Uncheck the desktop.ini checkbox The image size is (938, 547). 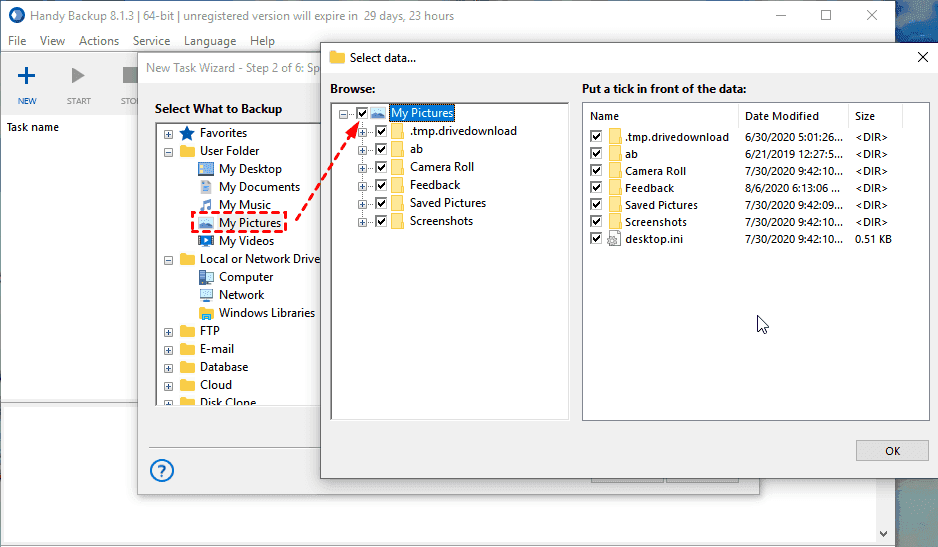596,238
